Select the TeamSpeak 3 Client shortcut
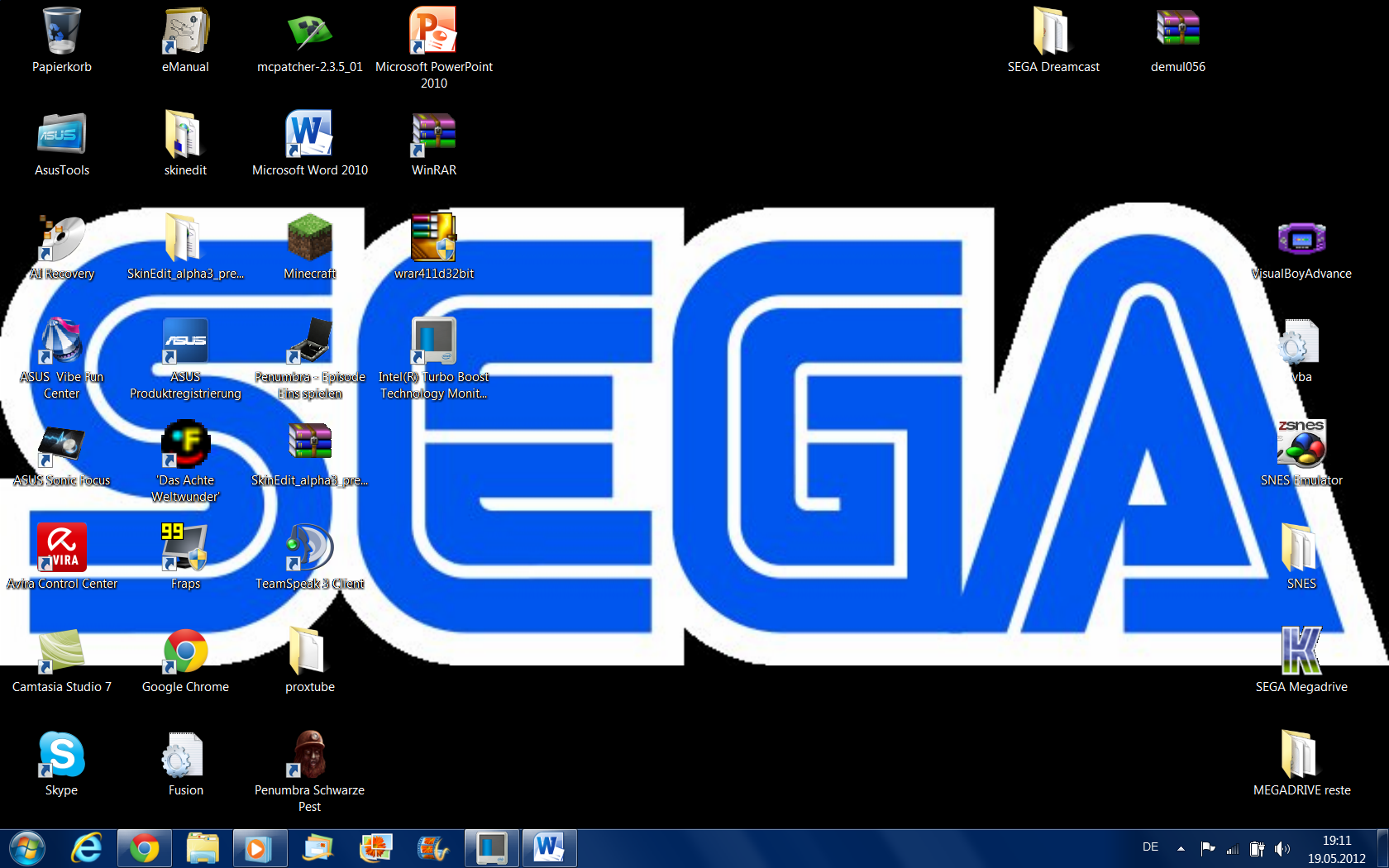This screenshot has width=1389, height=868. (309, 548)
